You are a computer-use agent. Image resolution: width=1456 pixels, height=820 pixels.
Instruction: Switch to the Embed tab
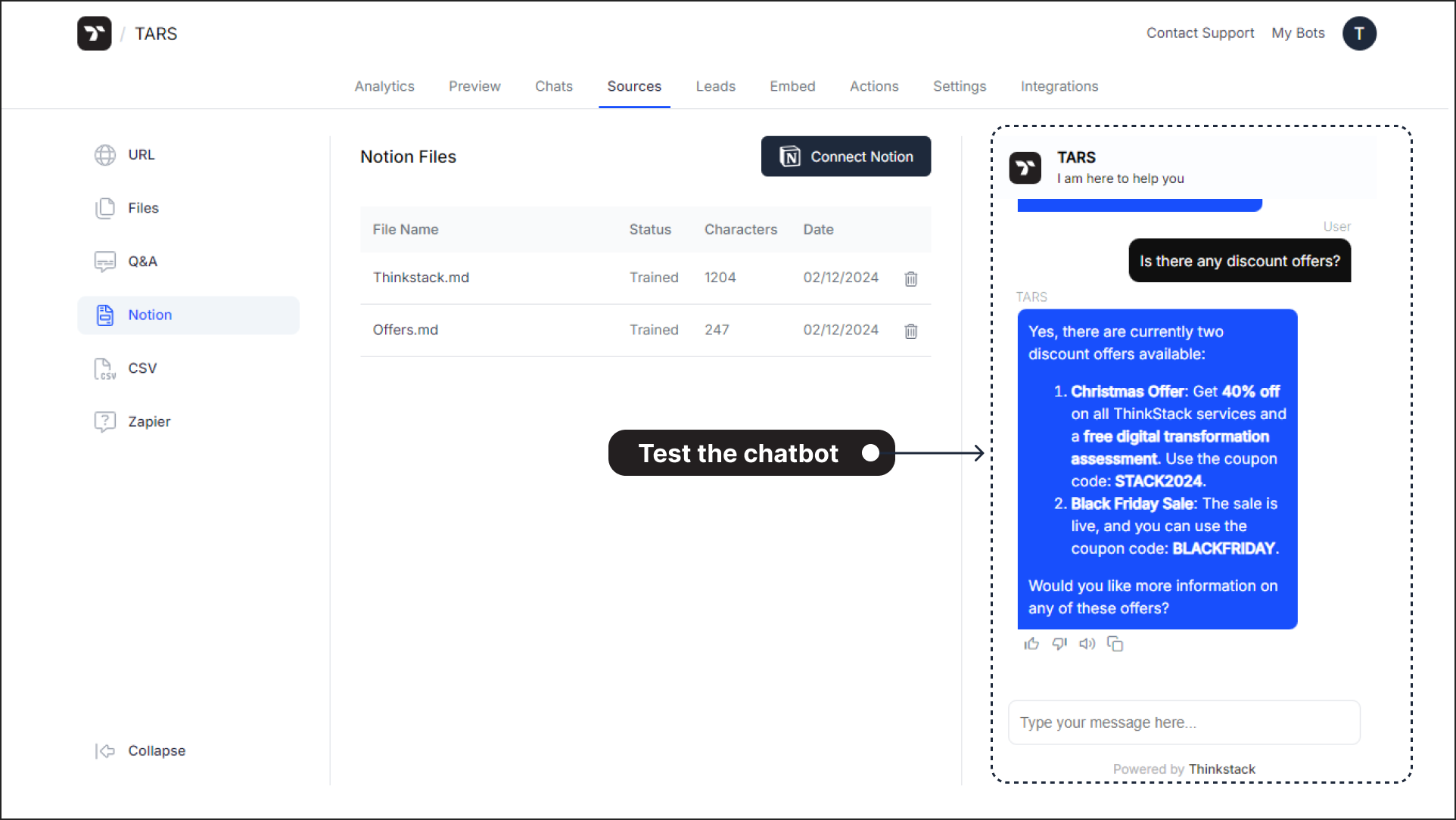[x=792, y=86]
